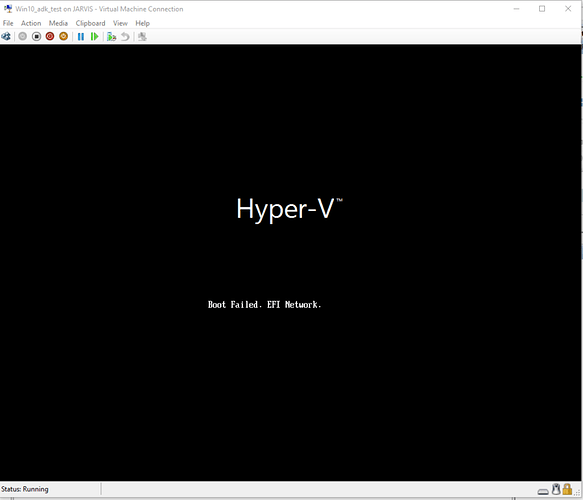This screenshot has width=583, height=500.
Task: Click the mouse status icon in status bar
Action: (556, 489)
